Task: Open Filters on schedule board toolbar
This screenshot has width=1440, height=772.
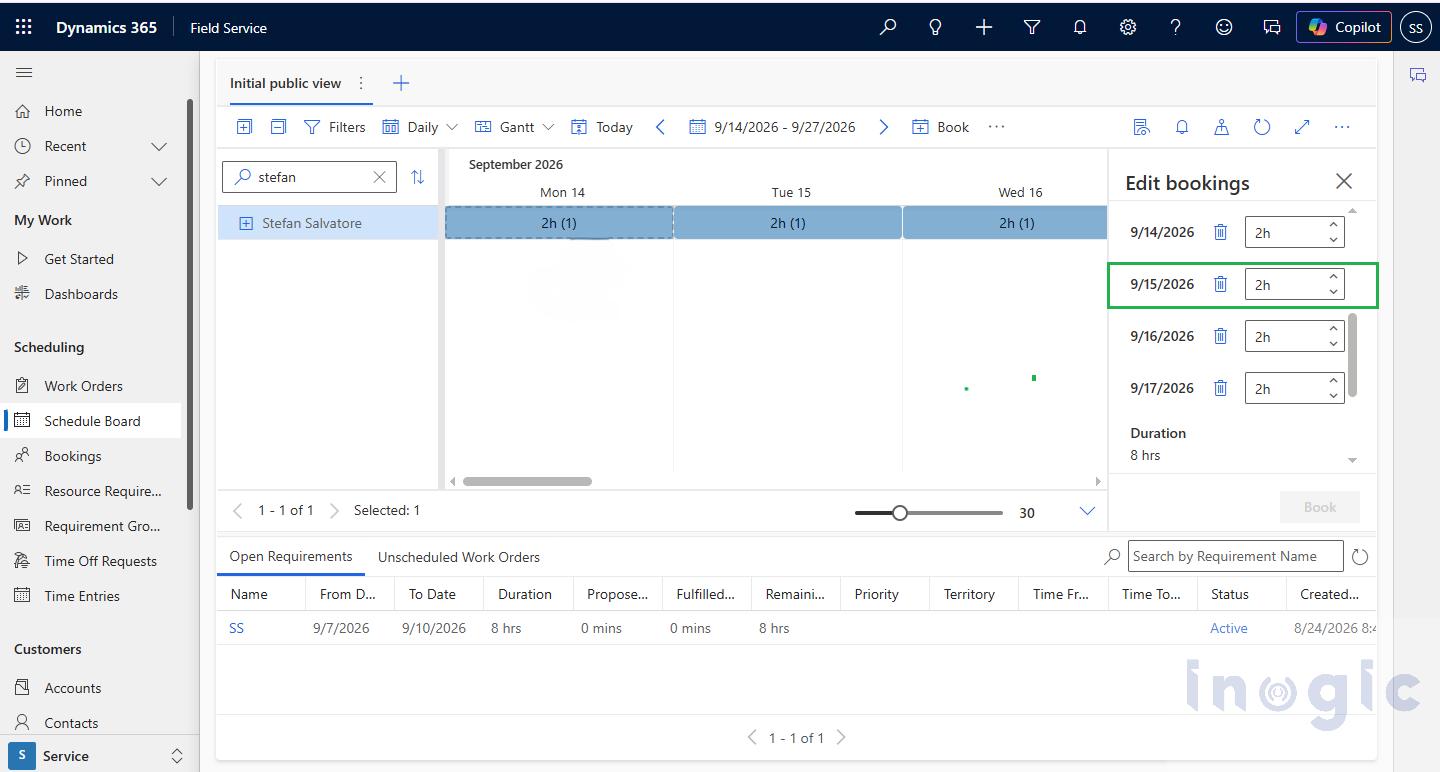Action: click(335, 127)
